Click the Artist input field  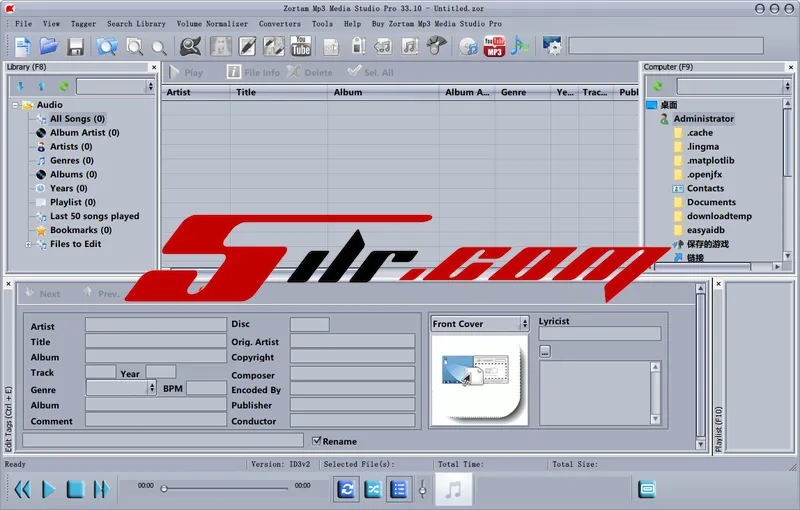click(156, 324)
